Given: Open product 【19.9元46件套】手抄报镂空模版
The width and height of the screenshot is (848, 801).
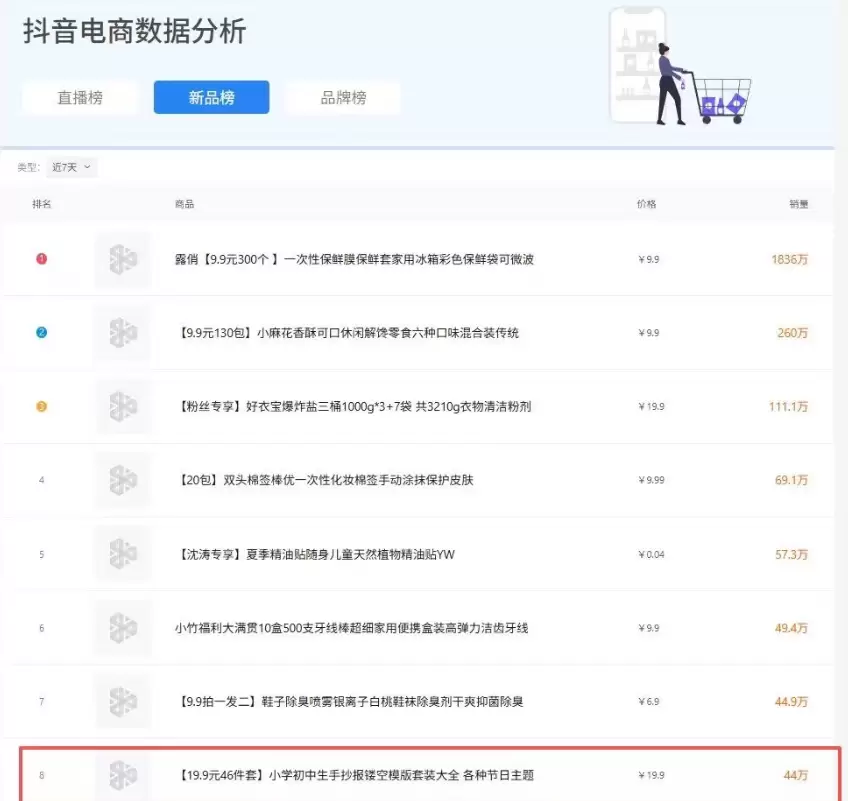Looking at the screenshot, I should [354, 775].
